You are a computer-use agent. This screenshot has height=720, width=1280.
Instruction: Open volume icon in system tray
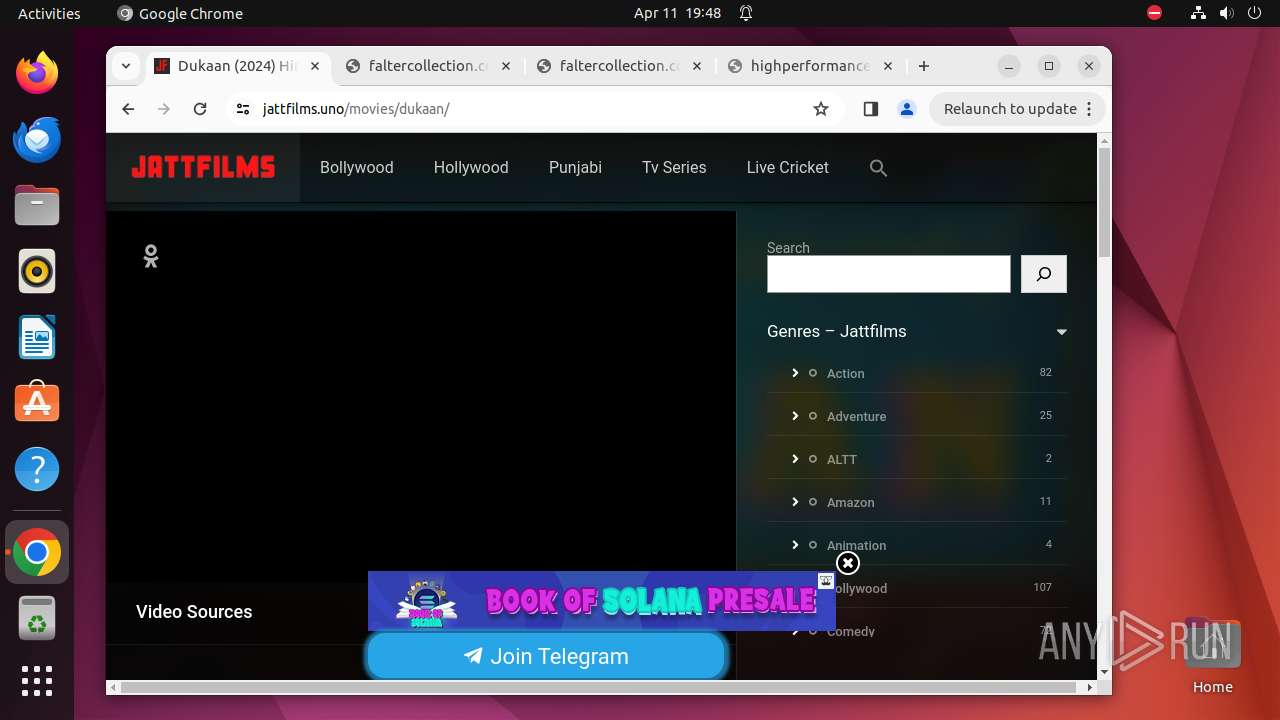click(1226, 13)
